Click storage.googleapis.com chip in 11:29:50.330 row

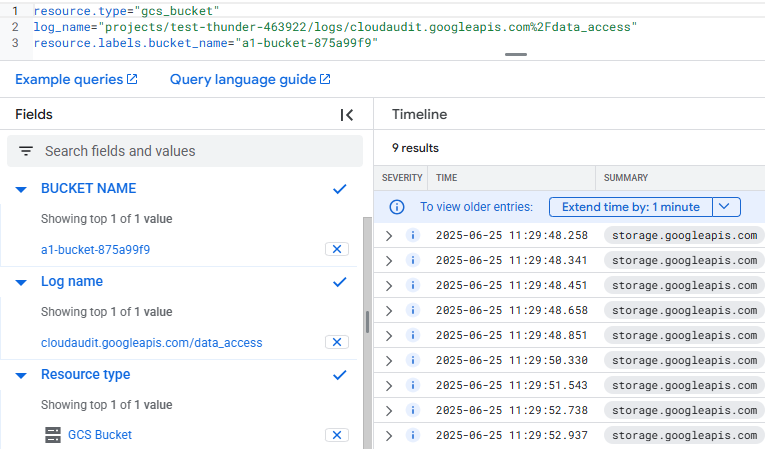point(684,360)
